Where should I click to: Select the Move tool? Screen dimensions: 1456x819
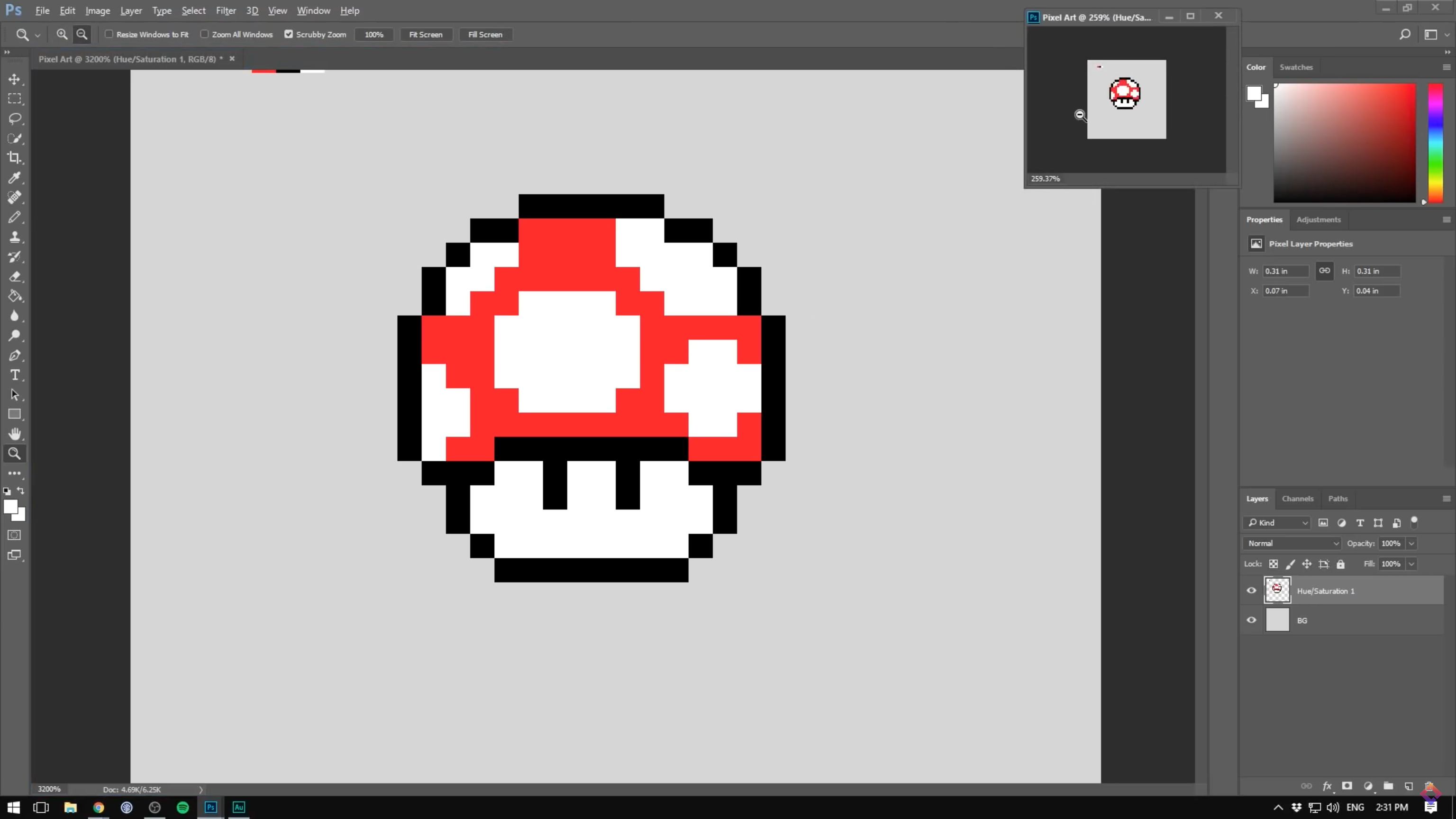click(x=15, y=79)
